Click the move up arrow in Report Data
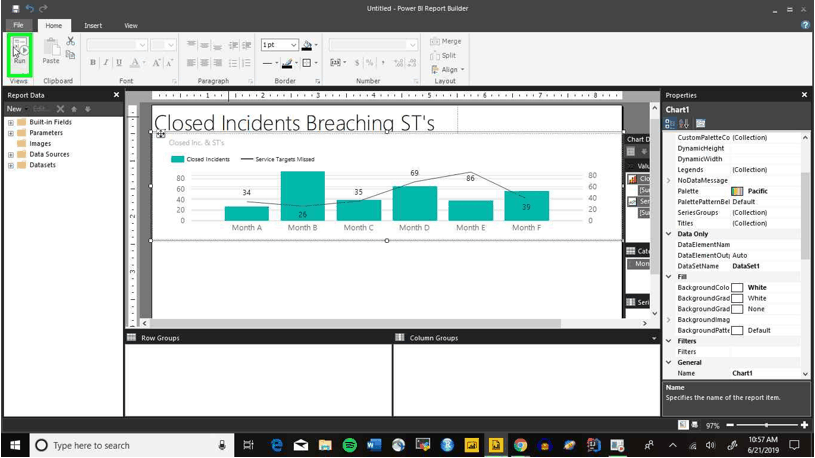 click(74, 109)
